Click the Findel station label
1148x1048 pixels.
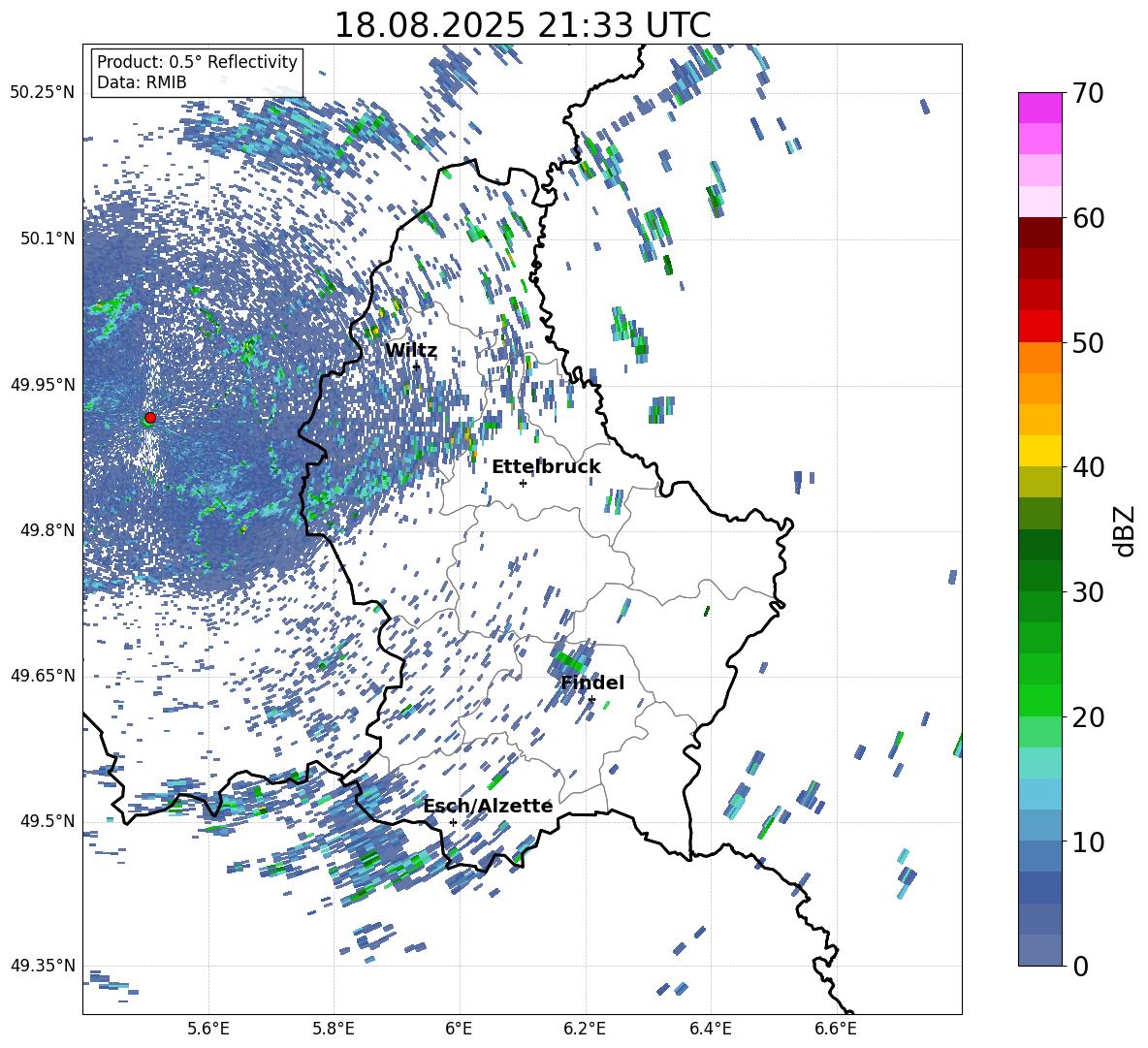pos(592,683)
